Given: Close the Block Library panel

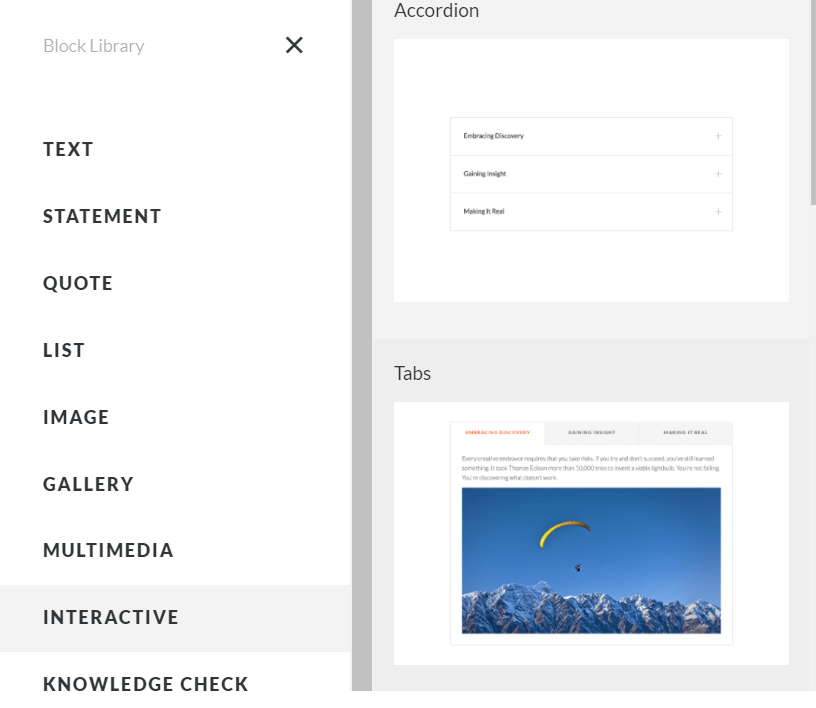Looking at the screenshot, I should tap(294, 45).
